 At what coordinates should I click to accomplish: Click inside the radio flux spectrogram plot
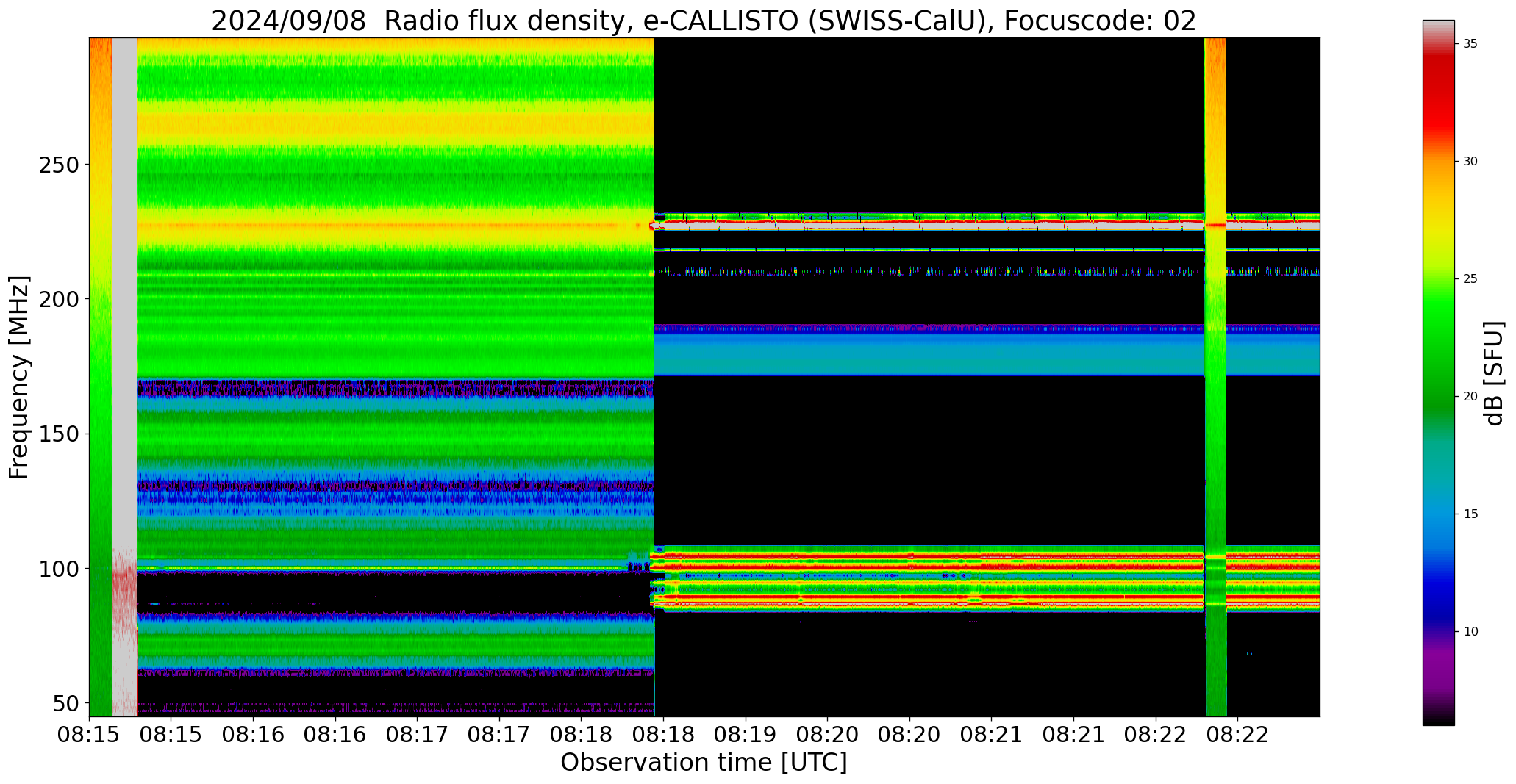click(704, 377)
